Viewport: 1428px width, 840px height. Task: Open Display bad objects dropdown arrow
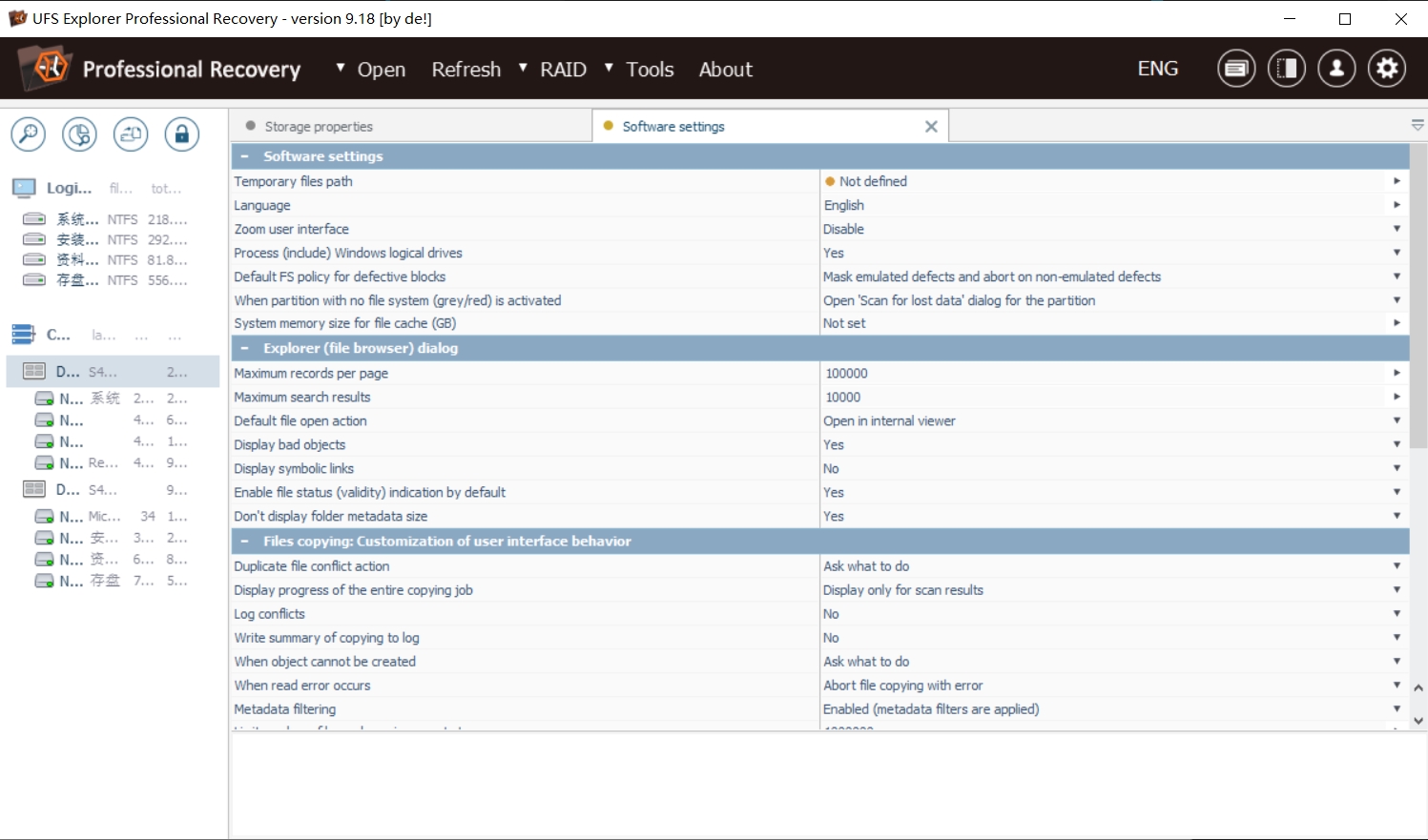[x=1397, y=444]
